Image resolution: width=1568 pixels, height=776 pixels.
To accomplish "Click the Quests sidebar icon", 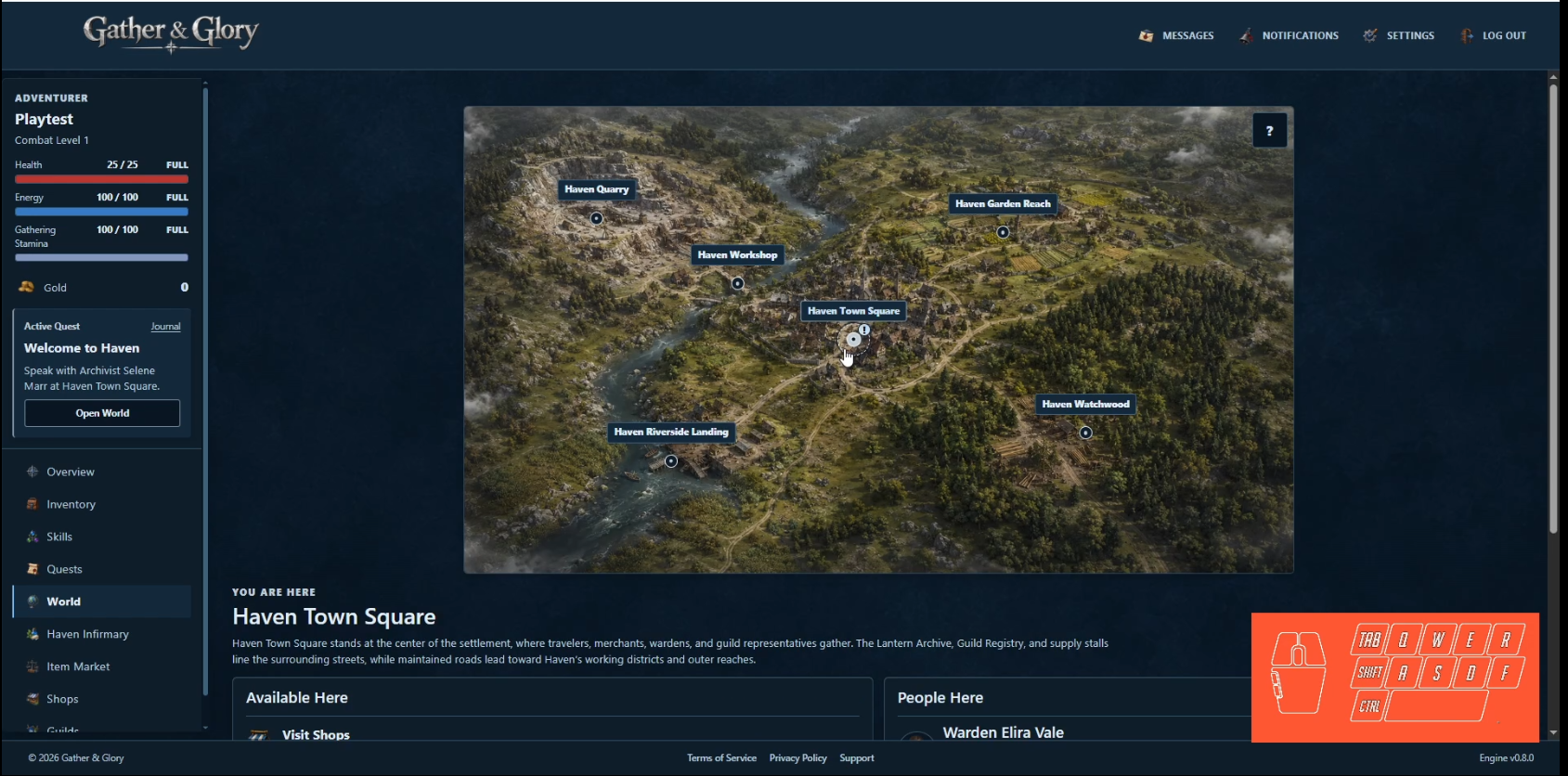I will [x=32, y=569].
